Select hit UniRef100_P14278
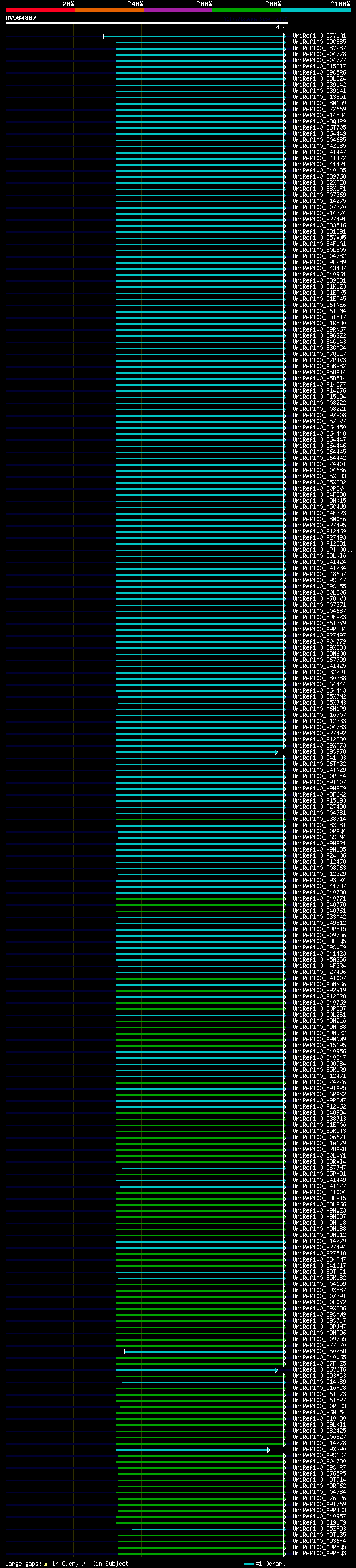The image size is (356, 1568). (x=319, y=1443)
